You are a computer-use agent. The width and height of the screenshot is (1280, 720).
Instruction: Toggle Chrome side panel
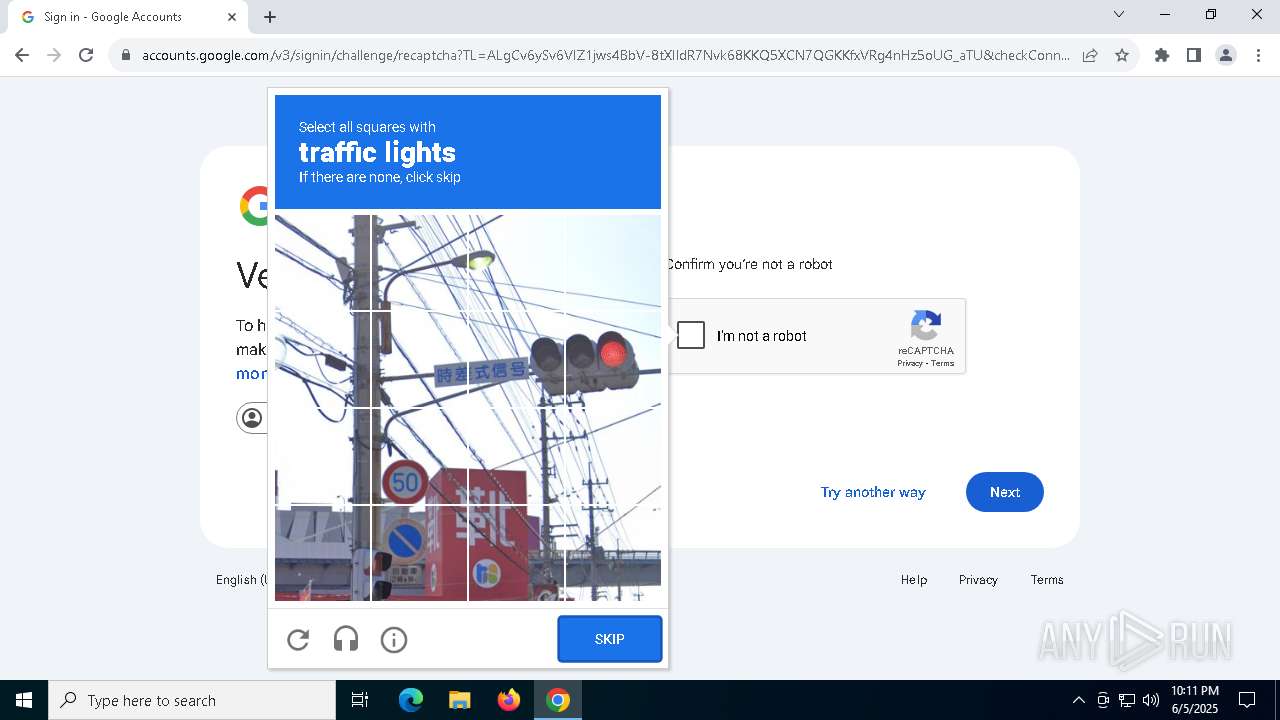[x=1194, y=55]
